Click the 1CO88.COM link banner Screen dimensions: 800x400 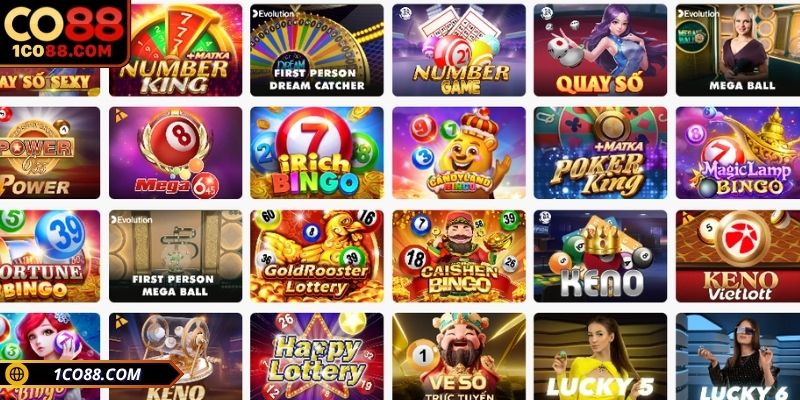tap(91, 374)
